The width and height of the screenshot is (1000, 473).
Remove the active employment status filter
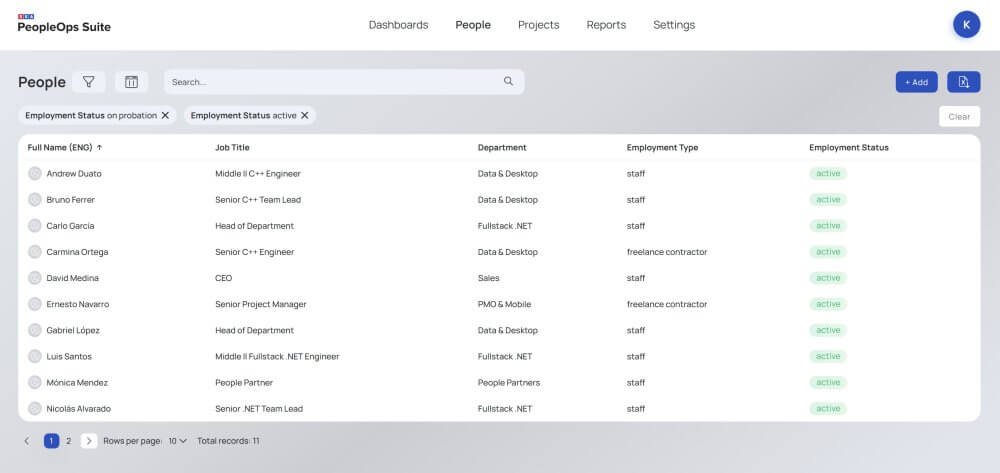click(x=306, y=115)
